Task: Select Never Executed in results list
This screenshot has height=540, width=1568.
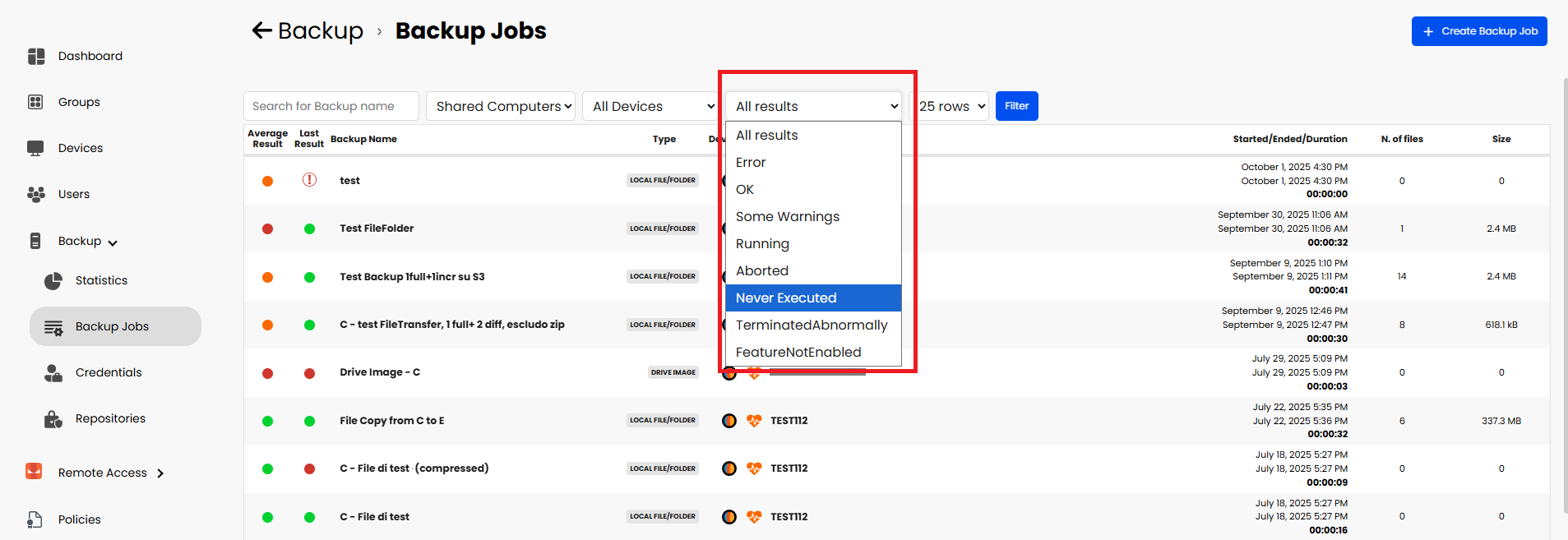Action: 812,298
